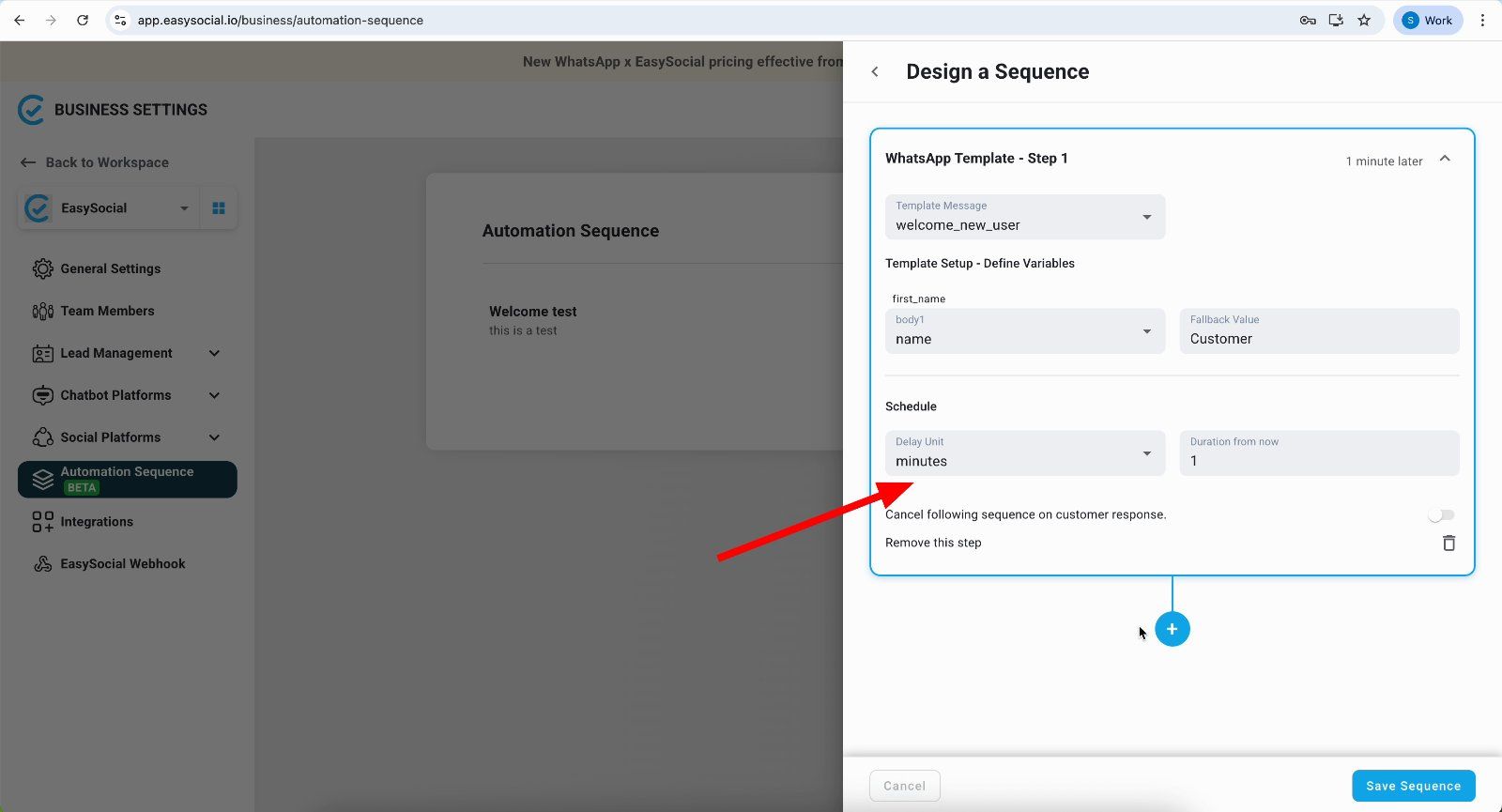Screen dimensions: 1502x812
Task: Click 'WhatsApp Template - Step 1' header
Action: (976, 158)
